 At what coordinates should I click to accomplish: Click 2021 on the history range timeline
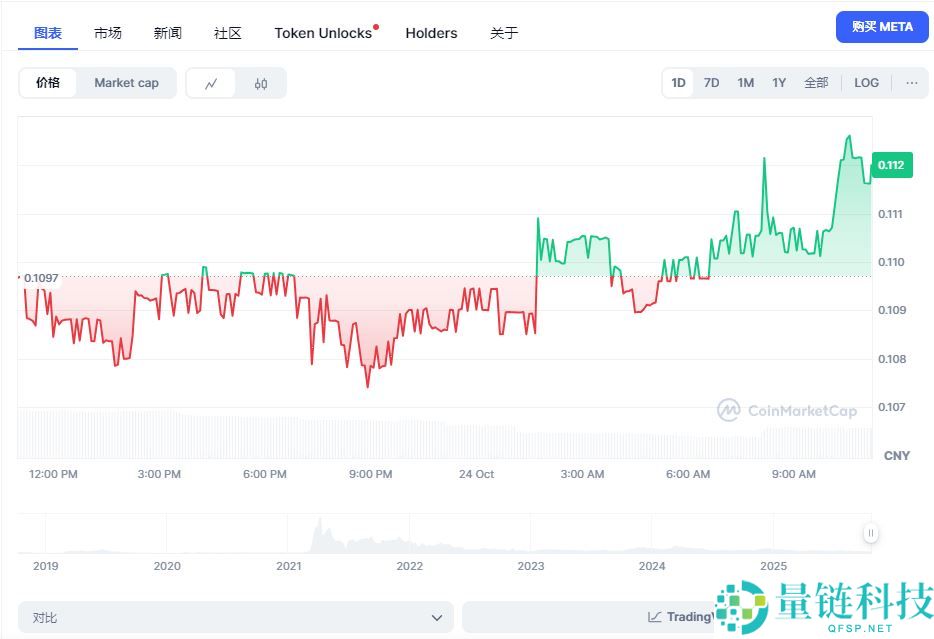point(288,566)
